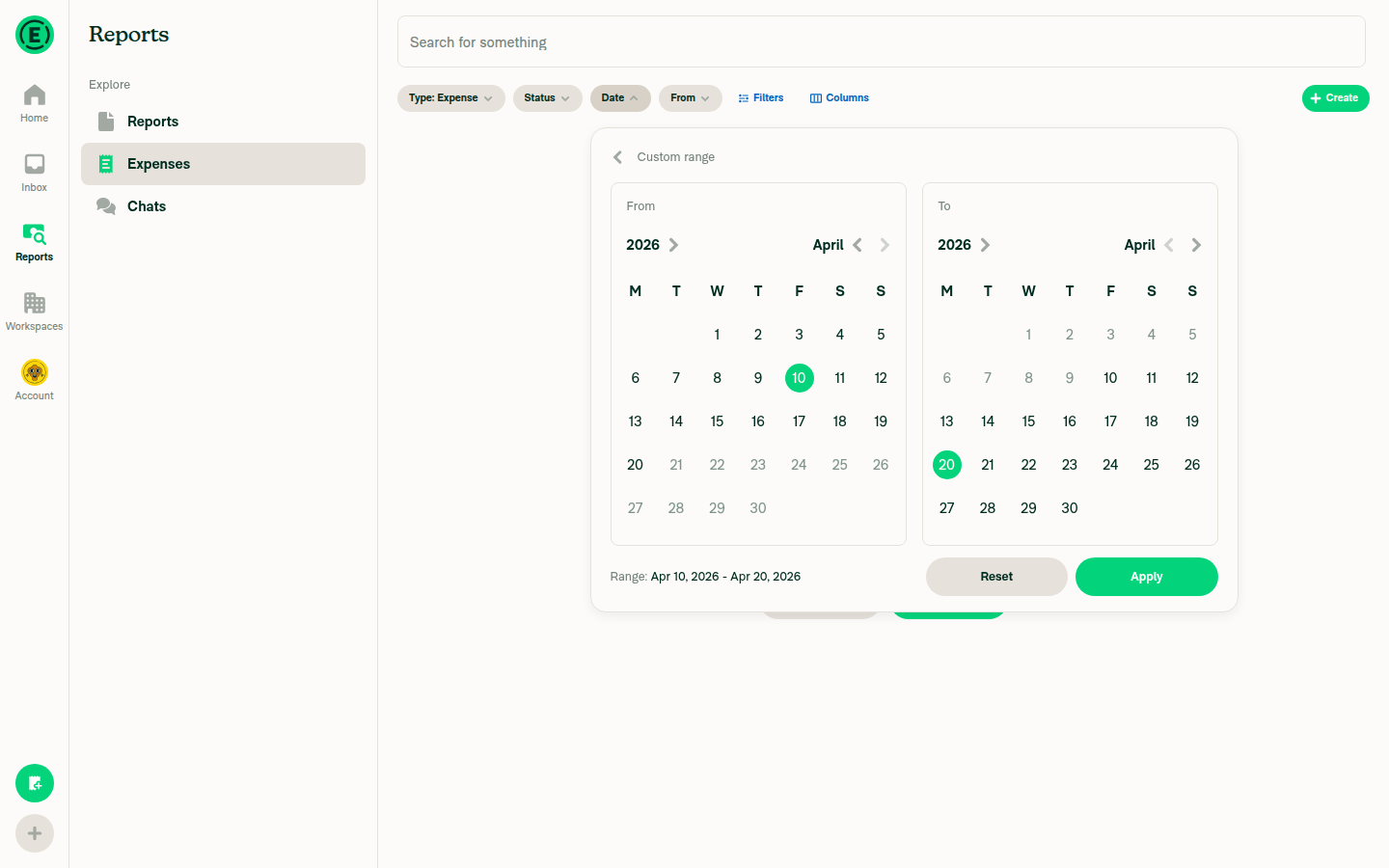Viewport: 1389px width, 868px height.
Task: Click the Search for something field
Action: (x=881, y=42)
